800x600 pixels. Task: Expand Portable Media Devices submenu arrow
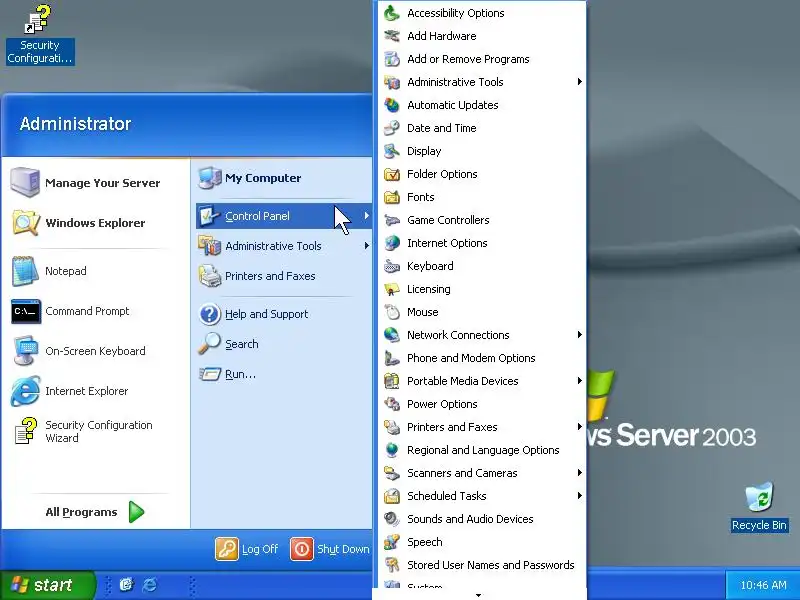tap(580, 381)
